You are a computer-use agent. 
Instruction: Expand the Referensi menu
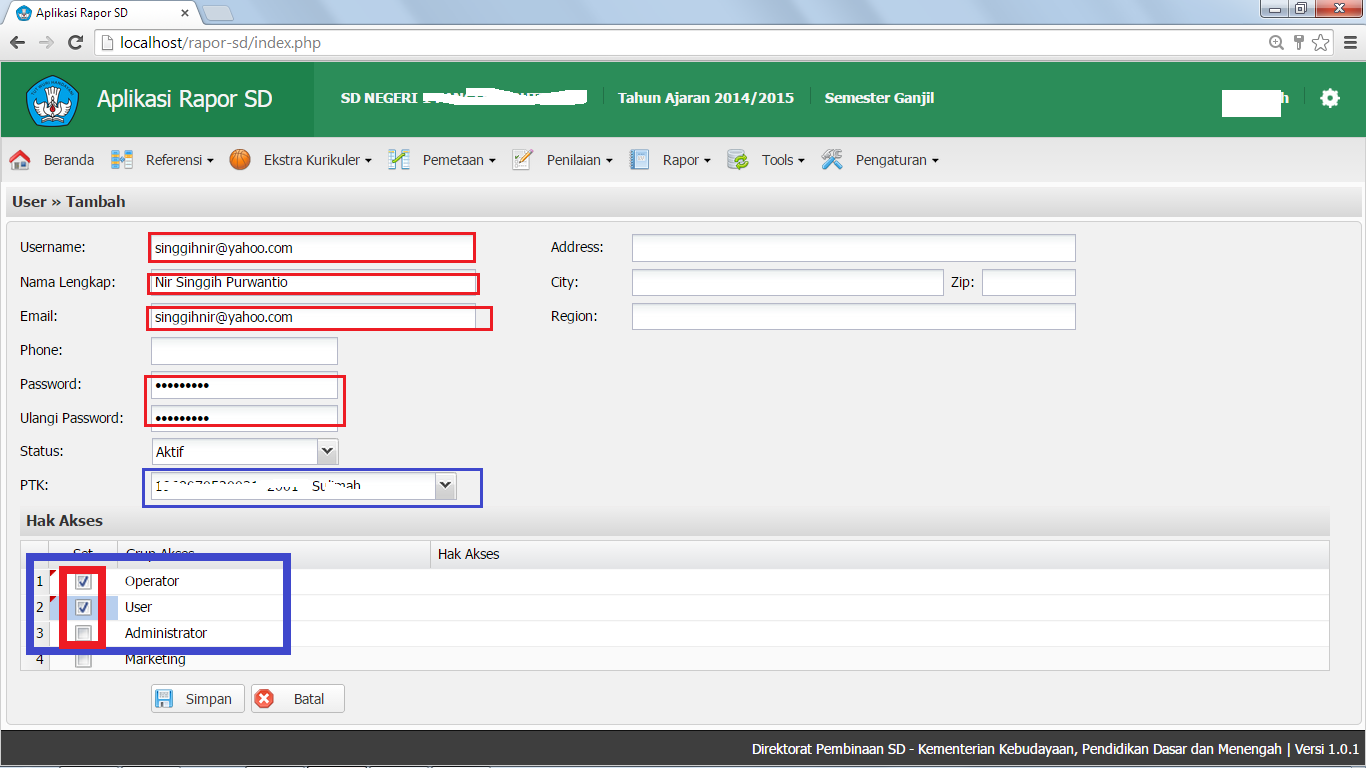(180, 160)
